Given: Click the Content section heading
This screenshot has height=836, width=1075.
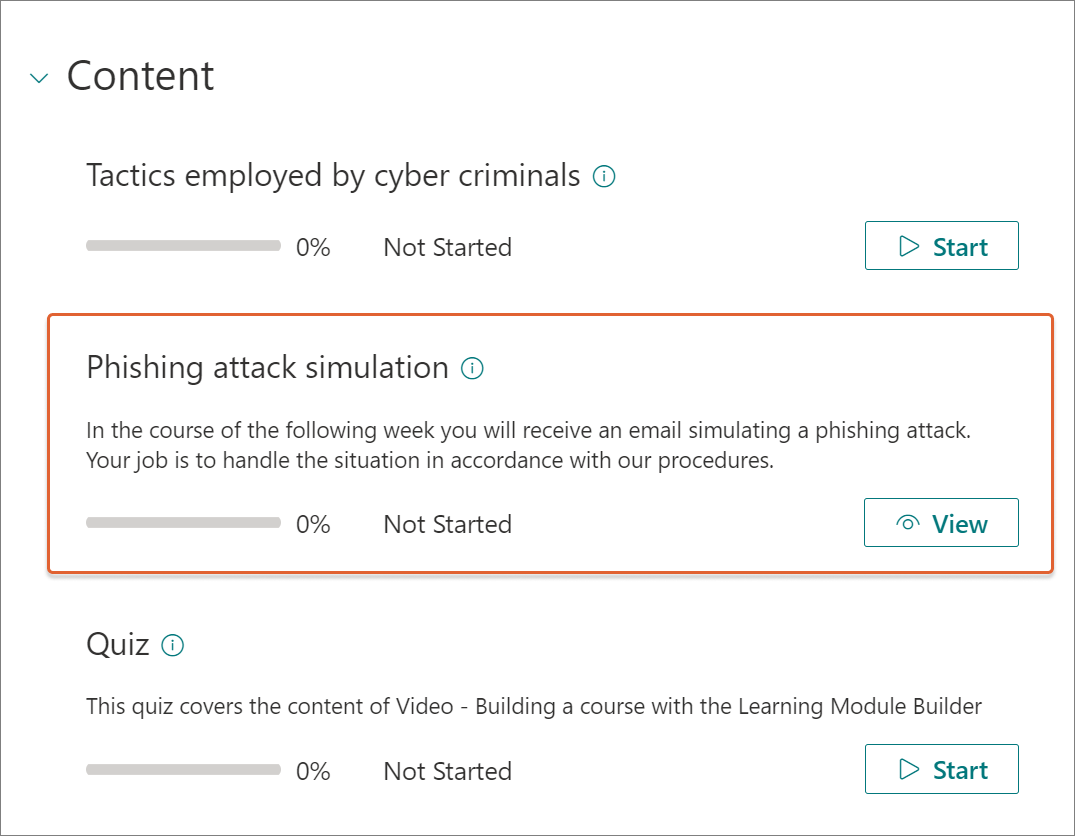Looking at the screenshot, I should coord(141,75).
